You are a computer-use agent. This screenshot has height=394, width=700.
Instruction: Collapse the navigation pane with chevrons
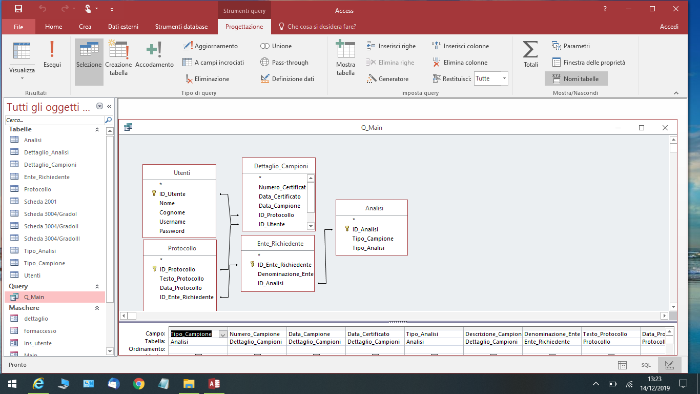click(x=109, y=106)
